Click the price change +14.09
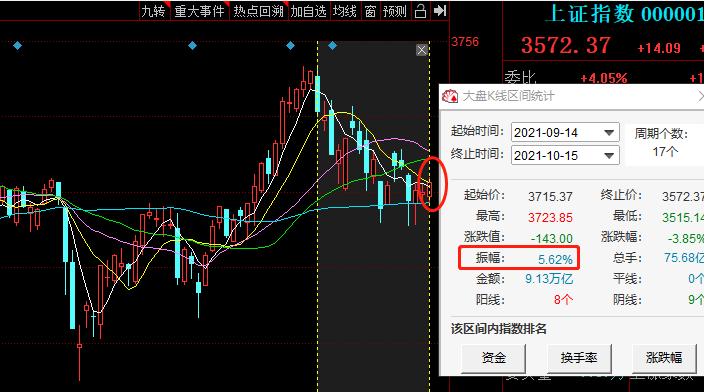704x392 pixels. click(659, 48)
